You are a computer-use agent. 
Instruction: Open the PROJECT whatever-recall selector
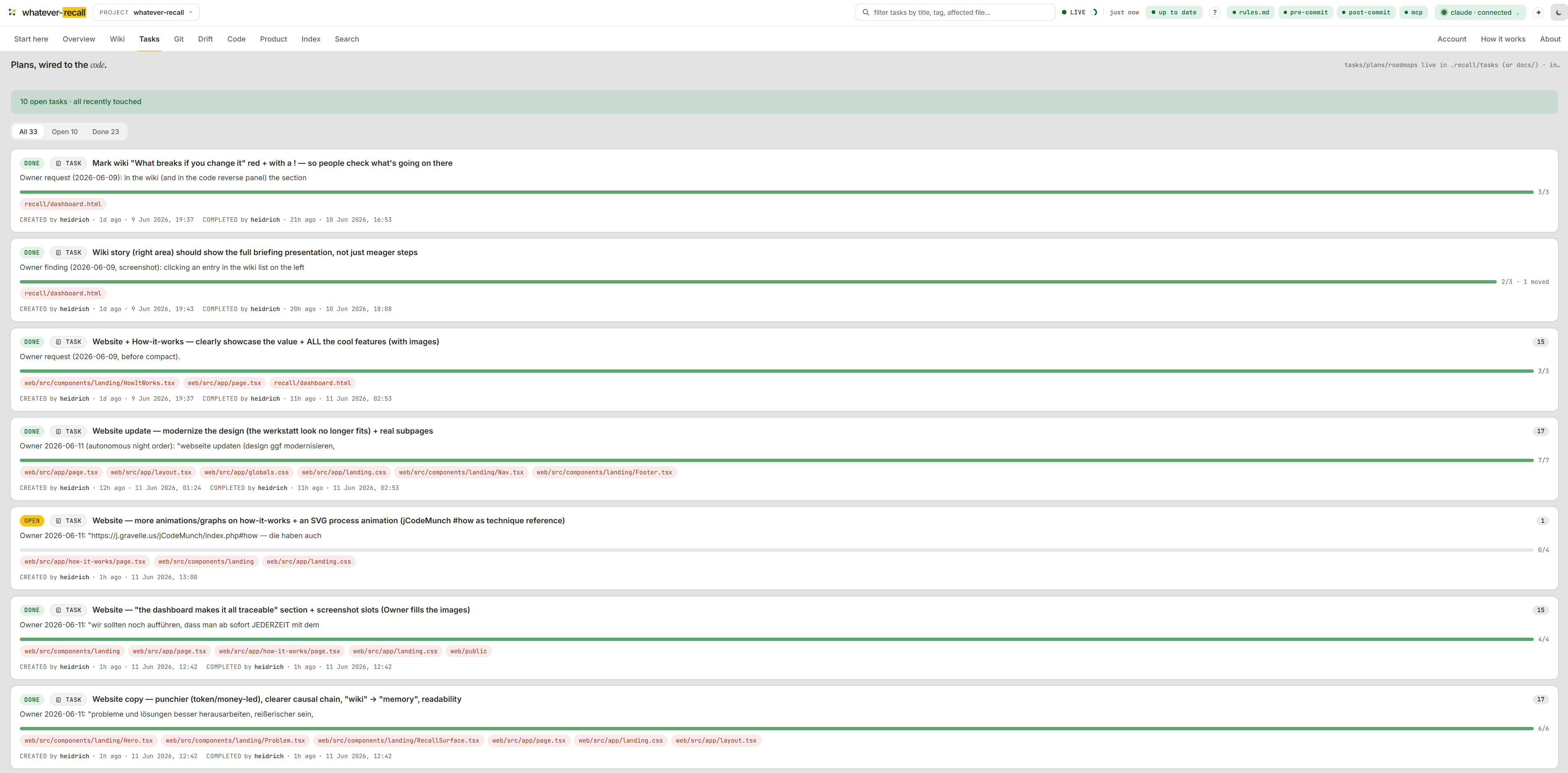[146, 12]
